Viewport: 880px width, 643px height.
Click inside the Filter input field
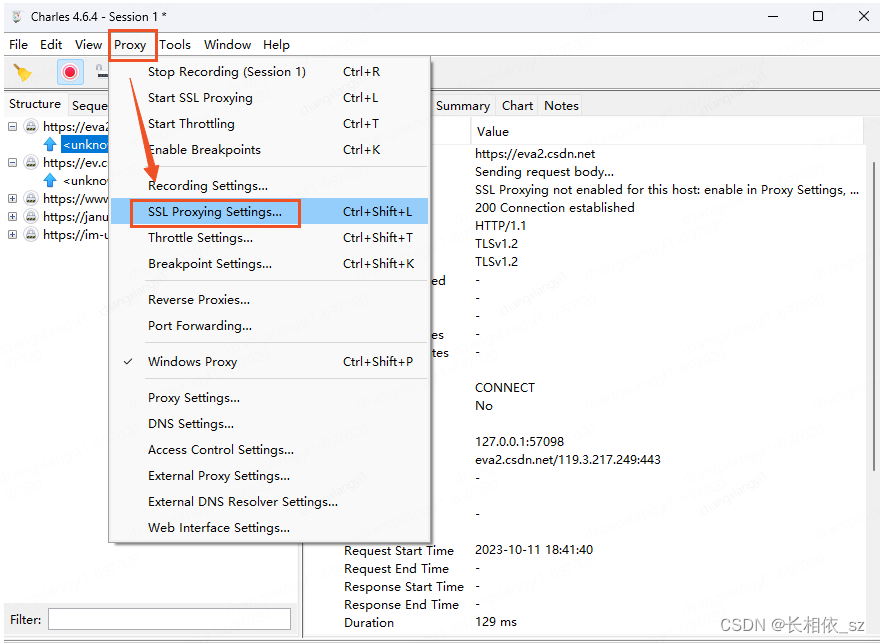tap(168, 619)
